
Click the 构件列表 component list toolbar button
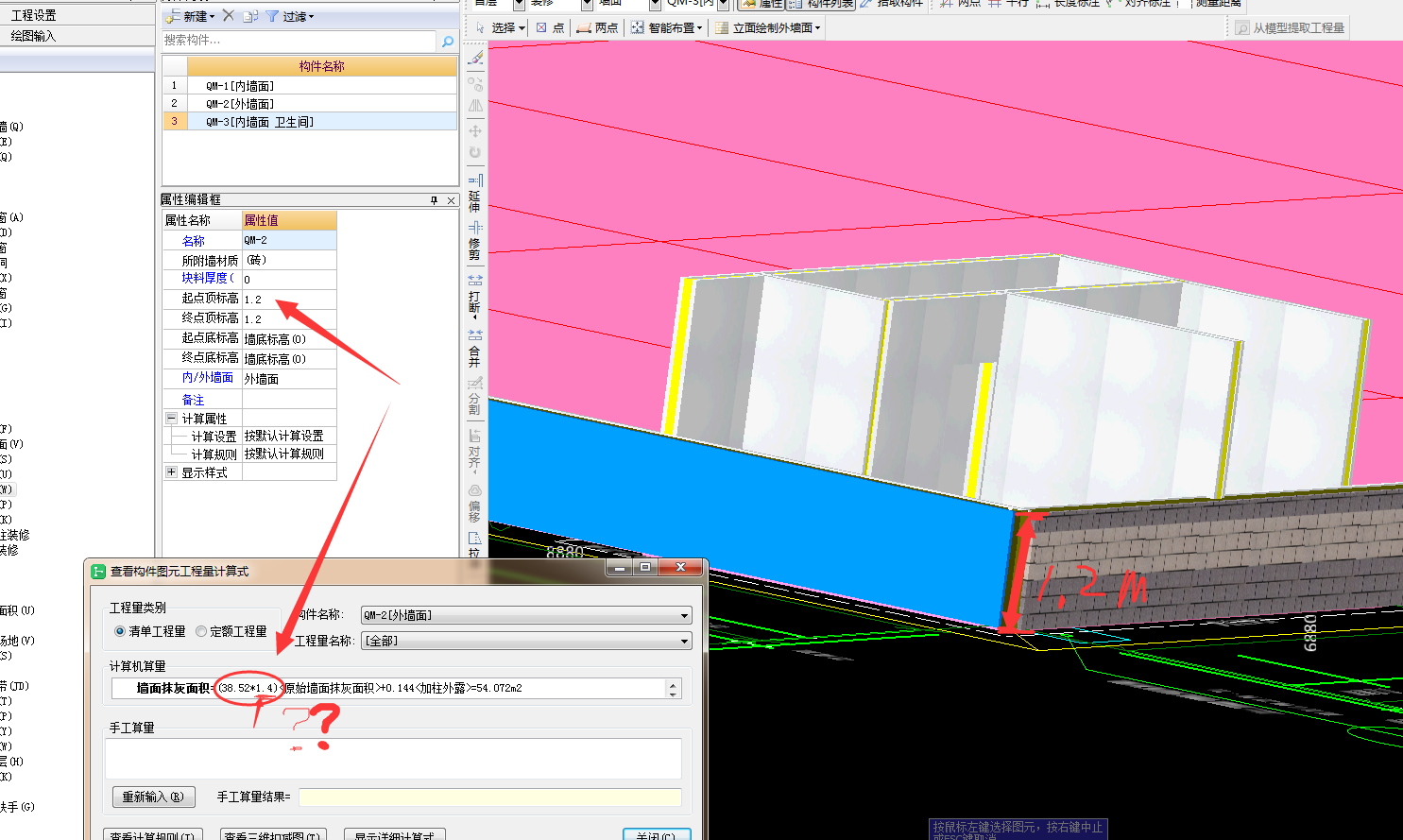pos(822,4)
